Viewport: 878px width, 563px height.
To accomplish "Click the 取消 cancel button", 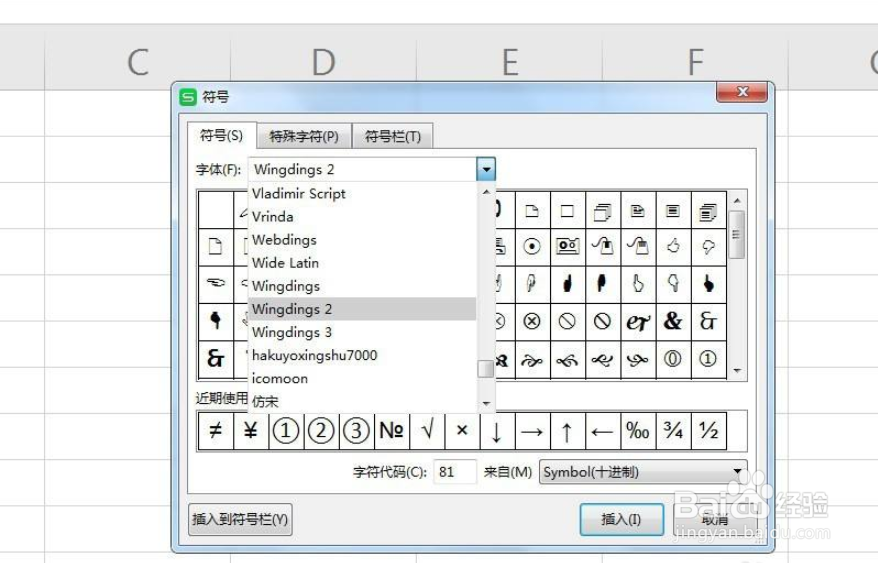I will (x=714, y=519).
